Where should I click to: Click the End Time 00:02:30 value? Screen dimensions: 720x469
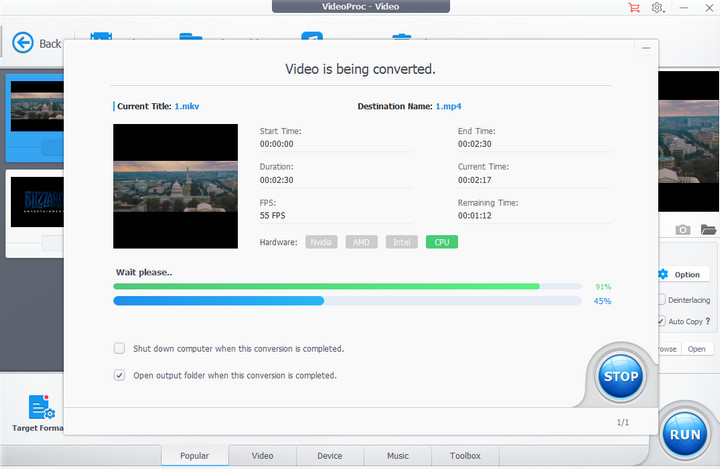tap(474, 144)
